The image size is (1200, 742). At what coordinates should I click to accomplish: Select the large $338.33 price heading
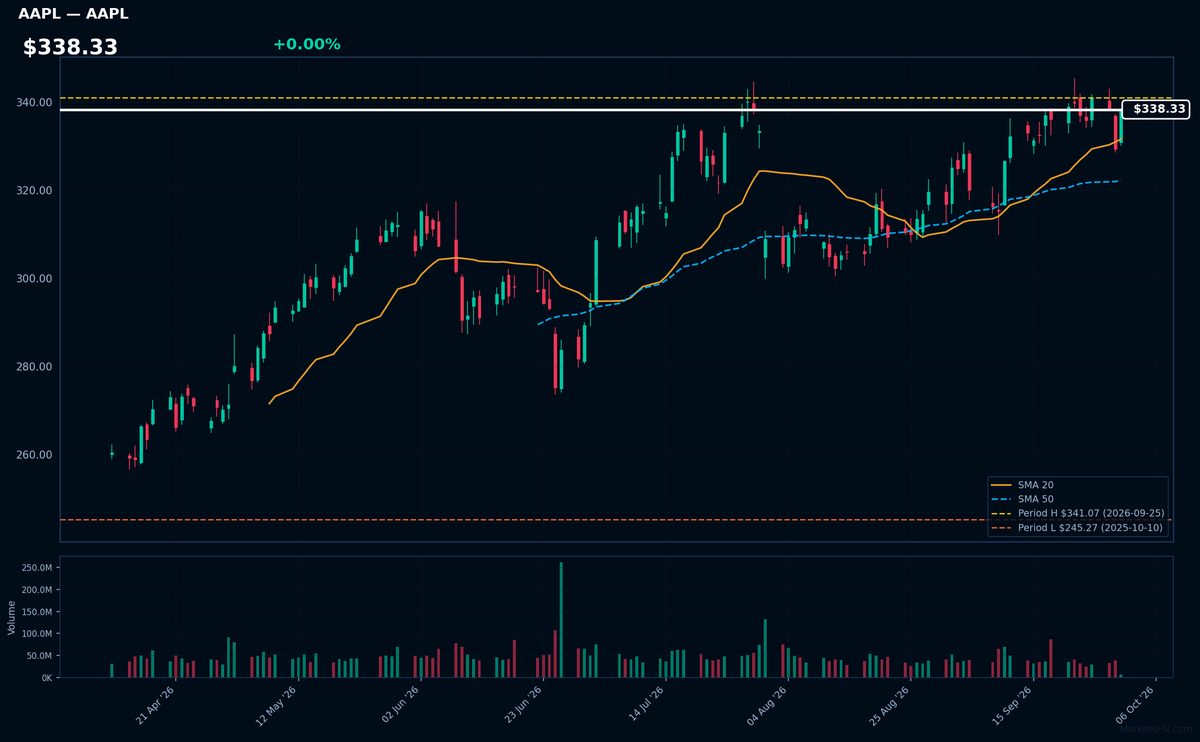70,47
